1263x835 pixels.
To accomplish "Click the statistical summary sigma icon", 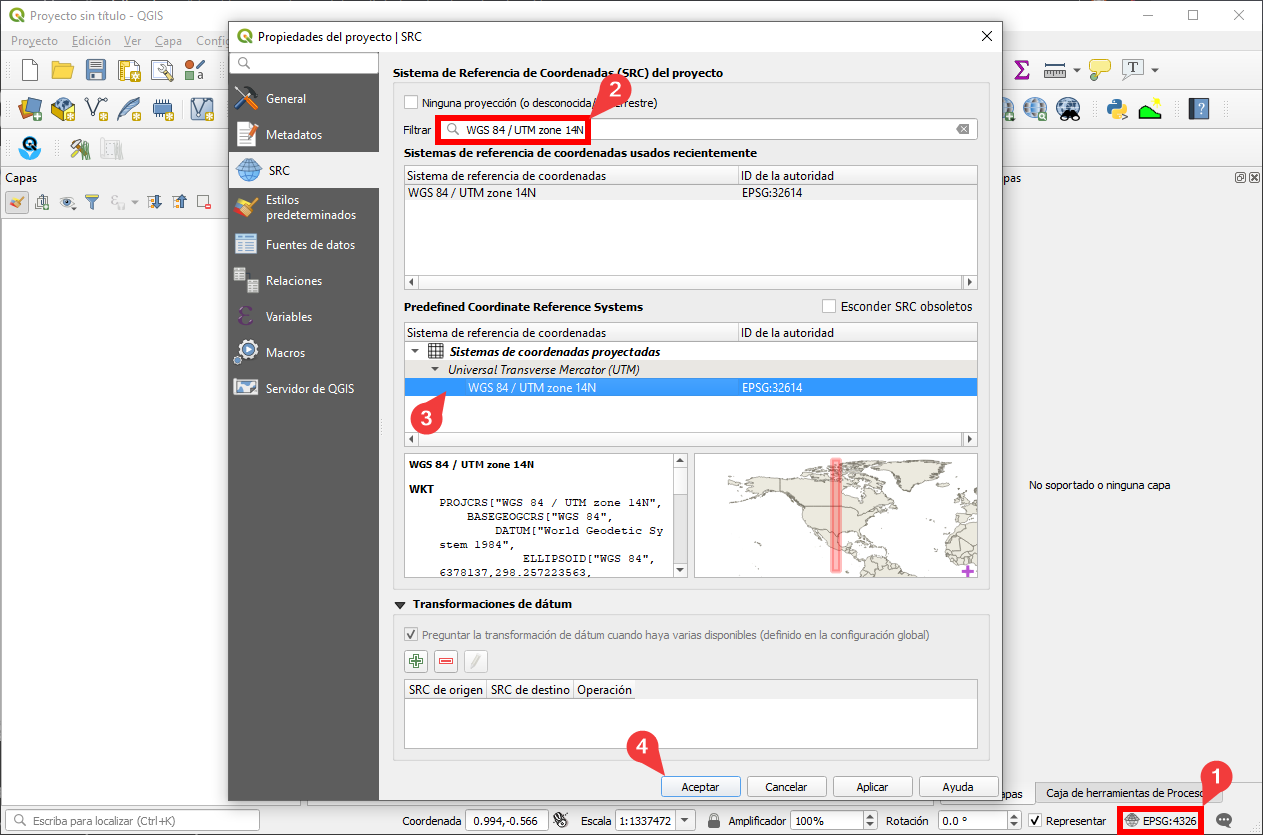I will pyautogui.click(x=1021, y=70).
